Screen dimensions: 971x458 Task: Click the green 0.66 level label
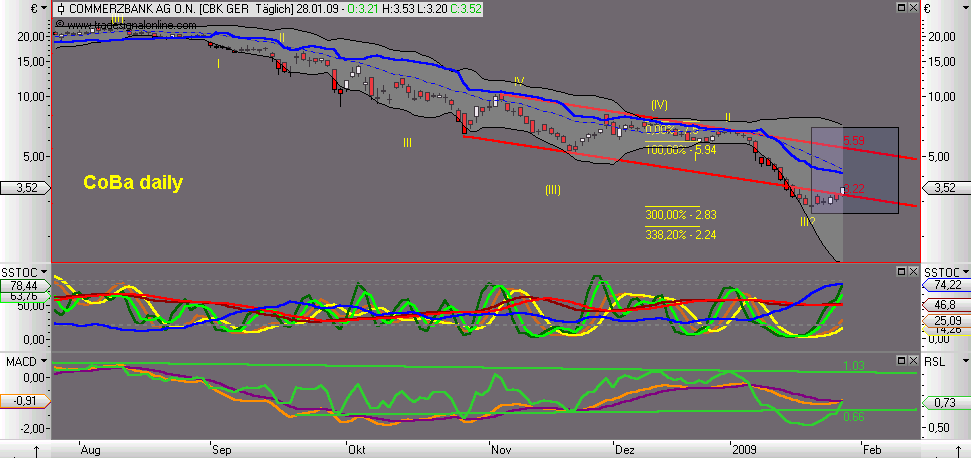click(854, 417)
